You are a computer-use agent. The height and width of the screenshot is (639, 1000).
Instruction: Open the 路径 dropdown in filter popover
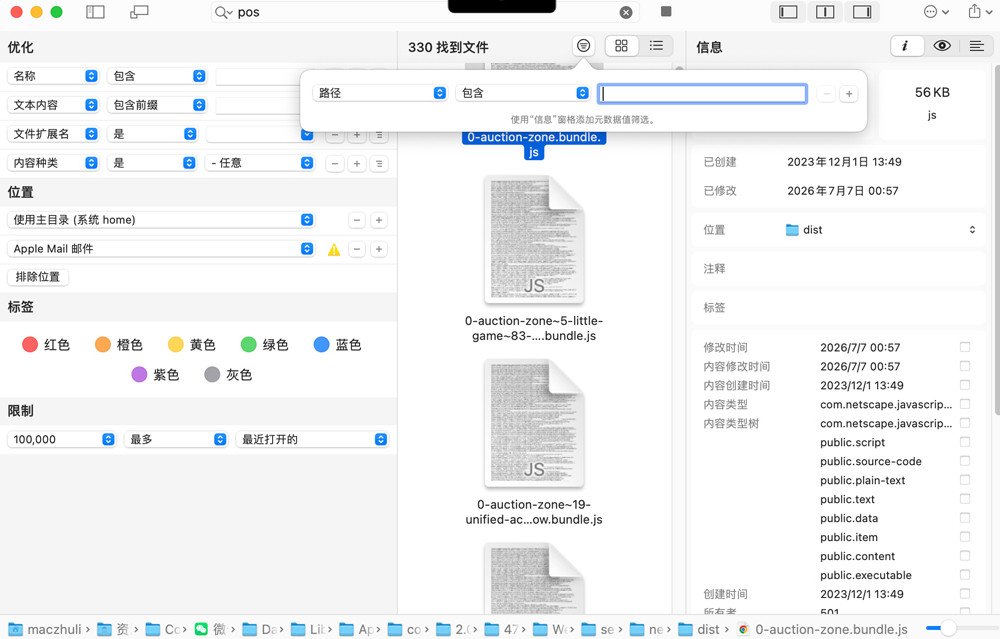click(379, 93)
